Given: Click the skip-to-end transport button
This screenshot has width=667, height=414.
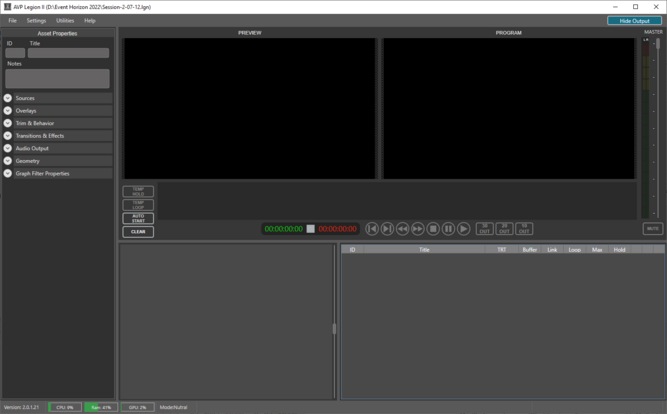Looking at the screenshot, I should (x=387, y=229).
